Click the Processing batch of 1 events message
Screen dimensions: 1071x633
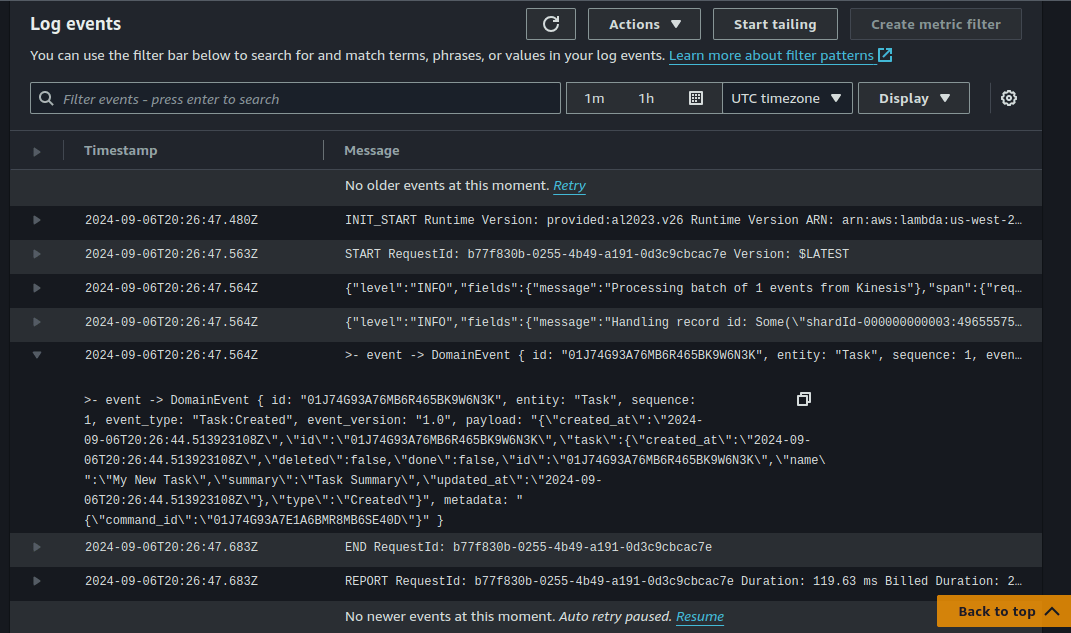coord(683,288)
